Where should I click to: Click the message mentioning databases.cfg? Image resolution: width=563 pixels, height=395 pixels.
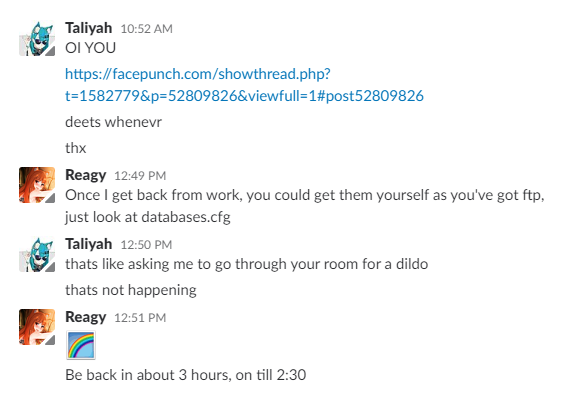coord(304,206)
